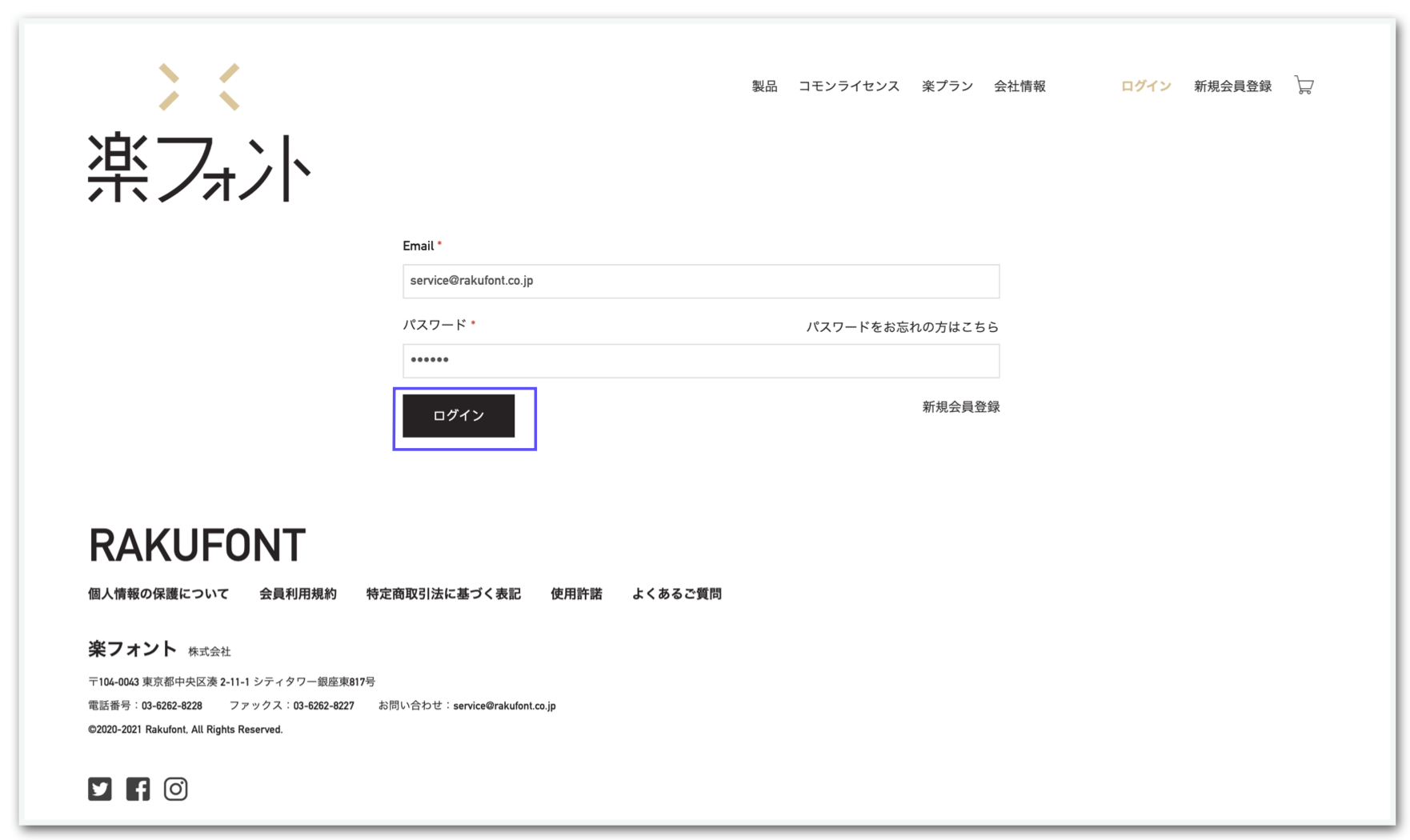Open the 製品 menu item
1410x840 pixels.
[764, 86]
